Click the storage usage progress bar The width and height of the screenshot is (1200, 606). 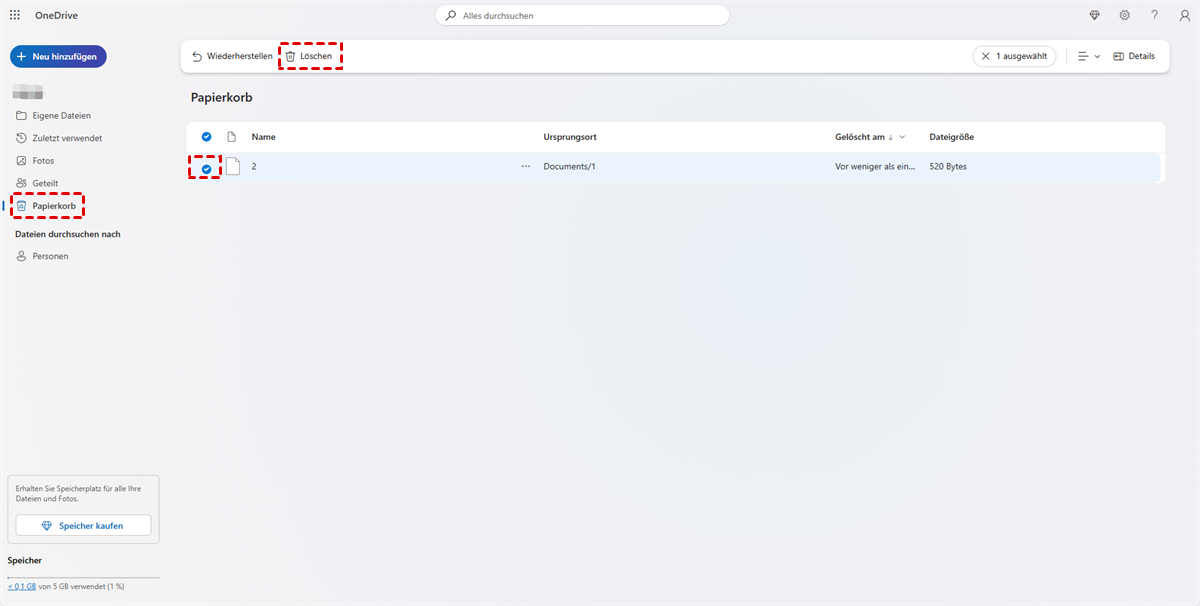pyautogui.click(x=83, y=577)
